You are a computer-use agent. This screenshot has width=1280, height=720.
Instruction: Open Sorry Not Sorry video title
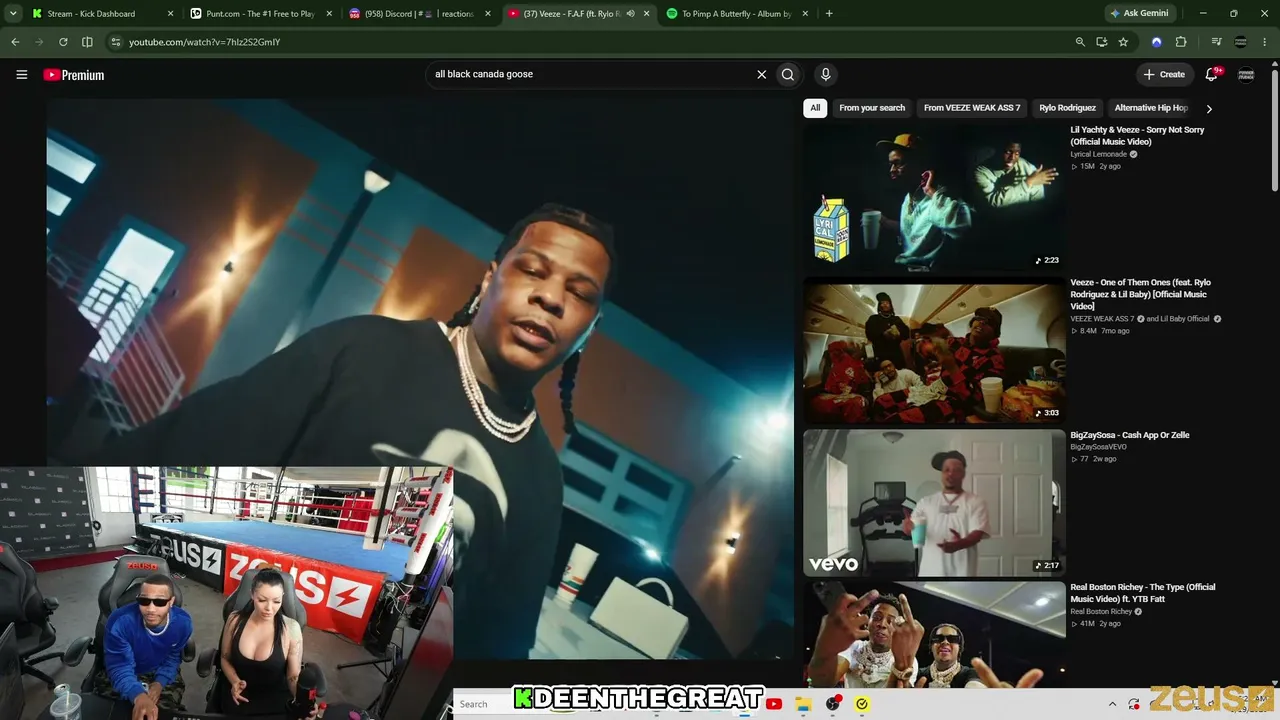1137,136
